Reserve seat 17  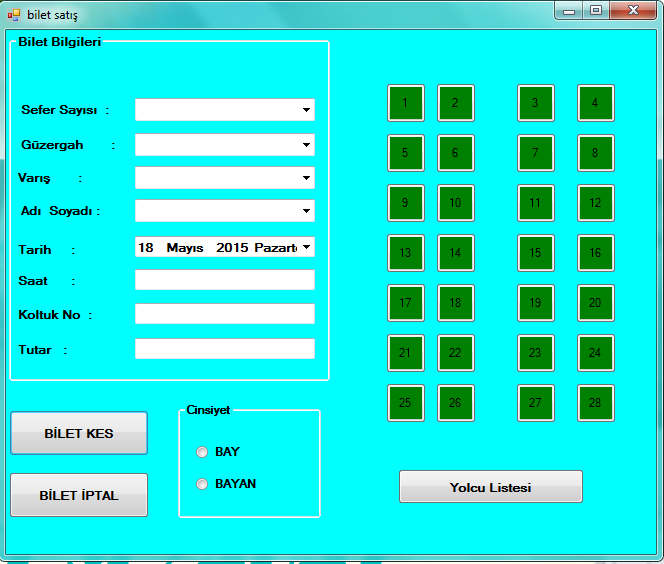(406, 303)
